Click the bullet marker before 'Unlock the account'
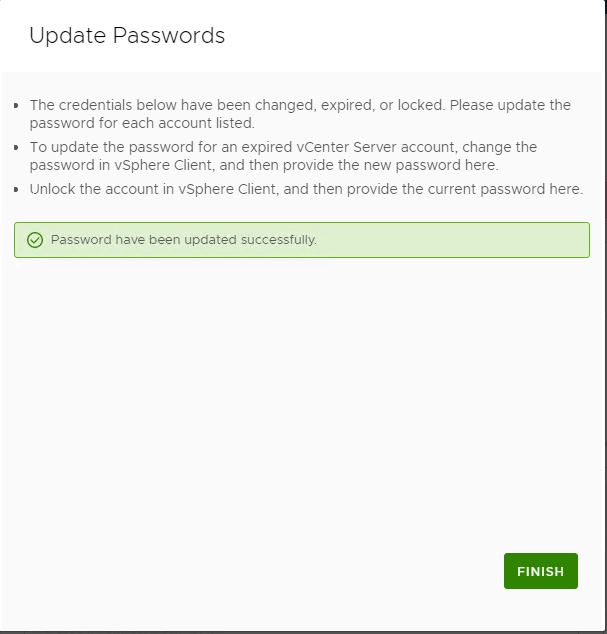 [16, 189]
